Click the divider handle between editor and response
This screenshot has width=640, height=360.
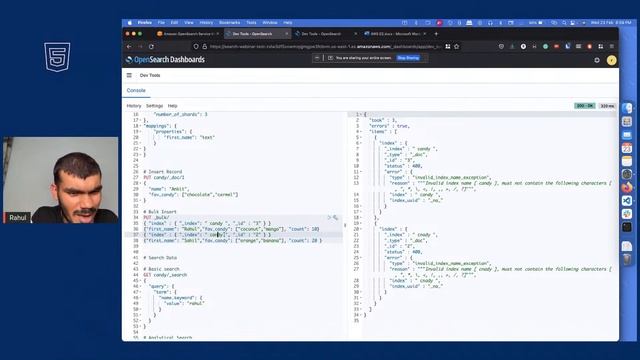(x=345, y=225)
